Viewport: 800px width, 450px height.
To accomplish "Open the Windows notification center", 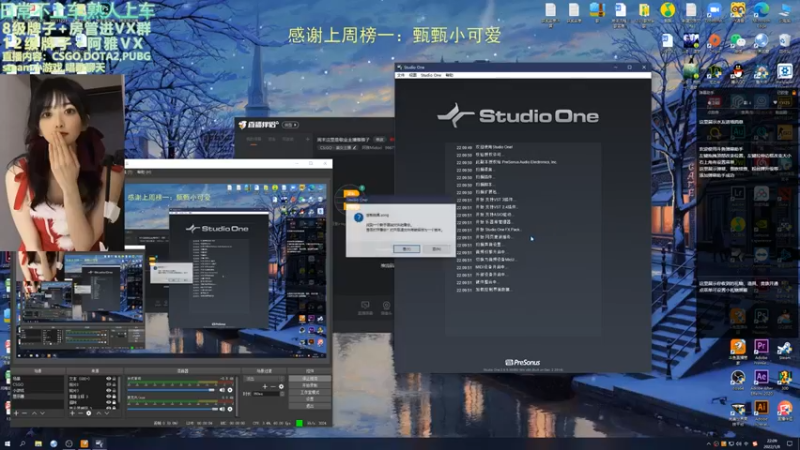I will point(789,443).
